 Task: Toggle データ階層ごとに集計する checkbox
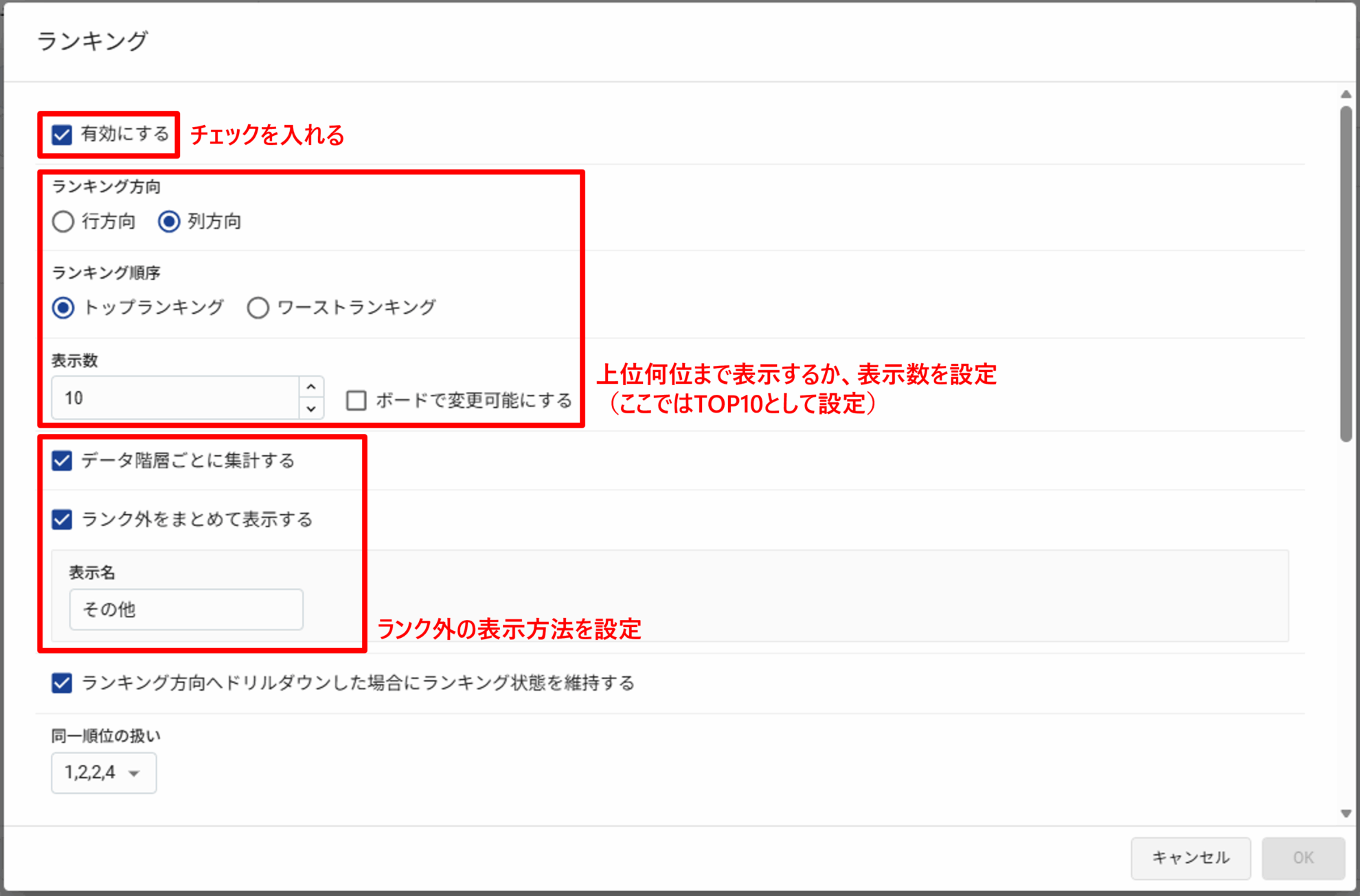point(63,461)
